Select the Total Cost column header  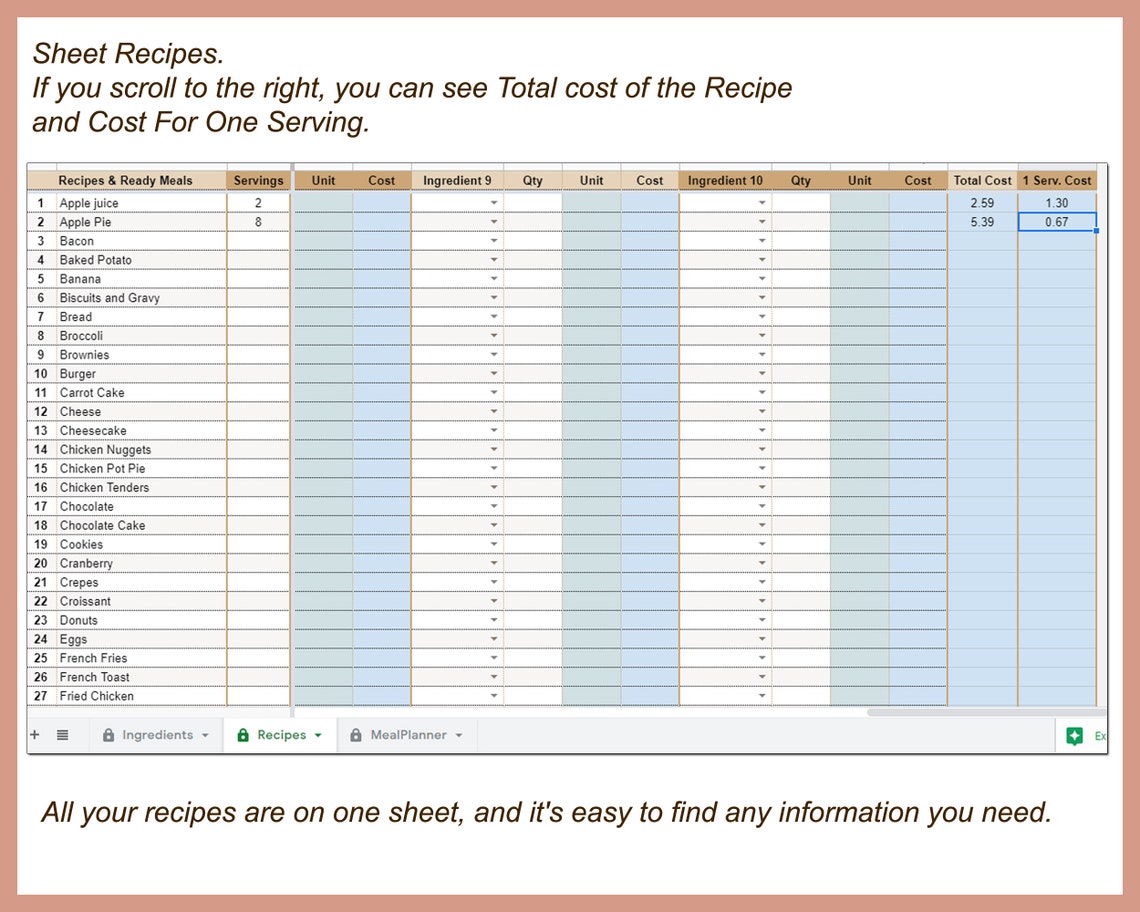(982, 180)
